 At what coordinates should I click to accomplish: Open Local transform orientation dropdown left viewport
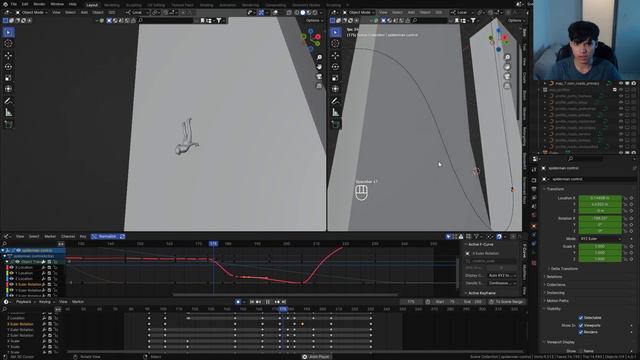[x=137, y=13]
